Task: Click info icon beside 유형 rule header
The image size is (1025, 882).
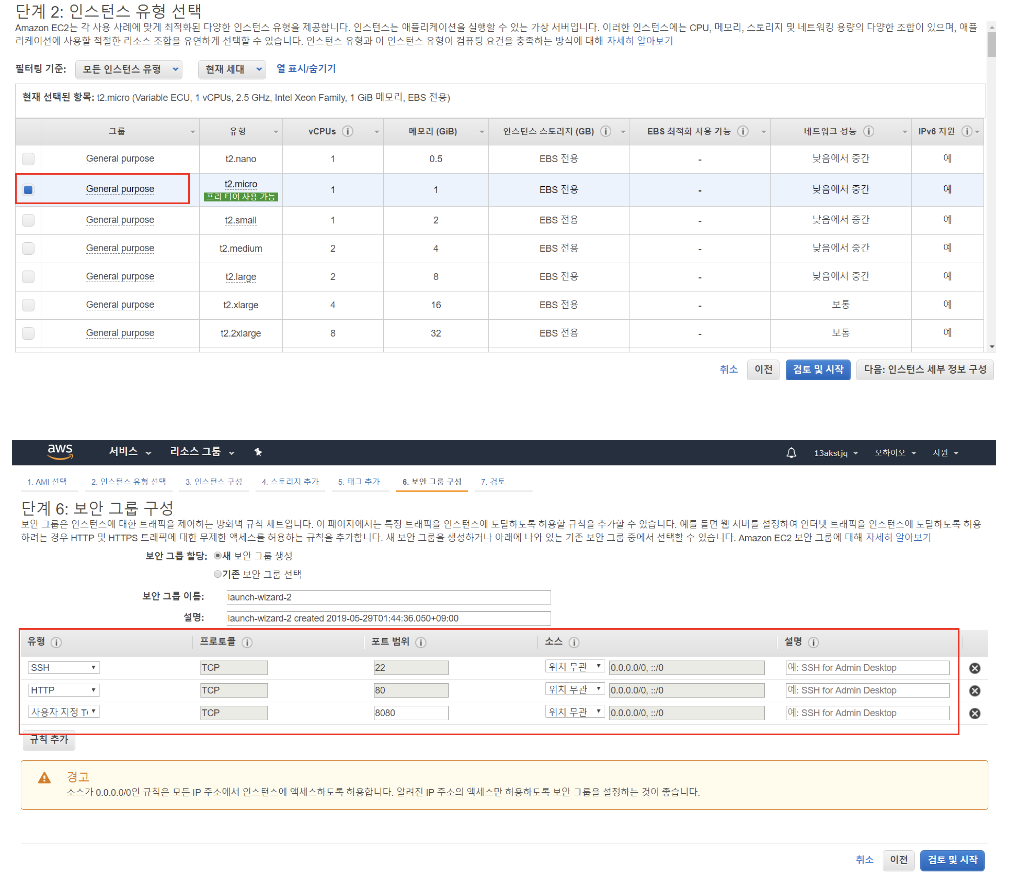Action: [56, 642]
